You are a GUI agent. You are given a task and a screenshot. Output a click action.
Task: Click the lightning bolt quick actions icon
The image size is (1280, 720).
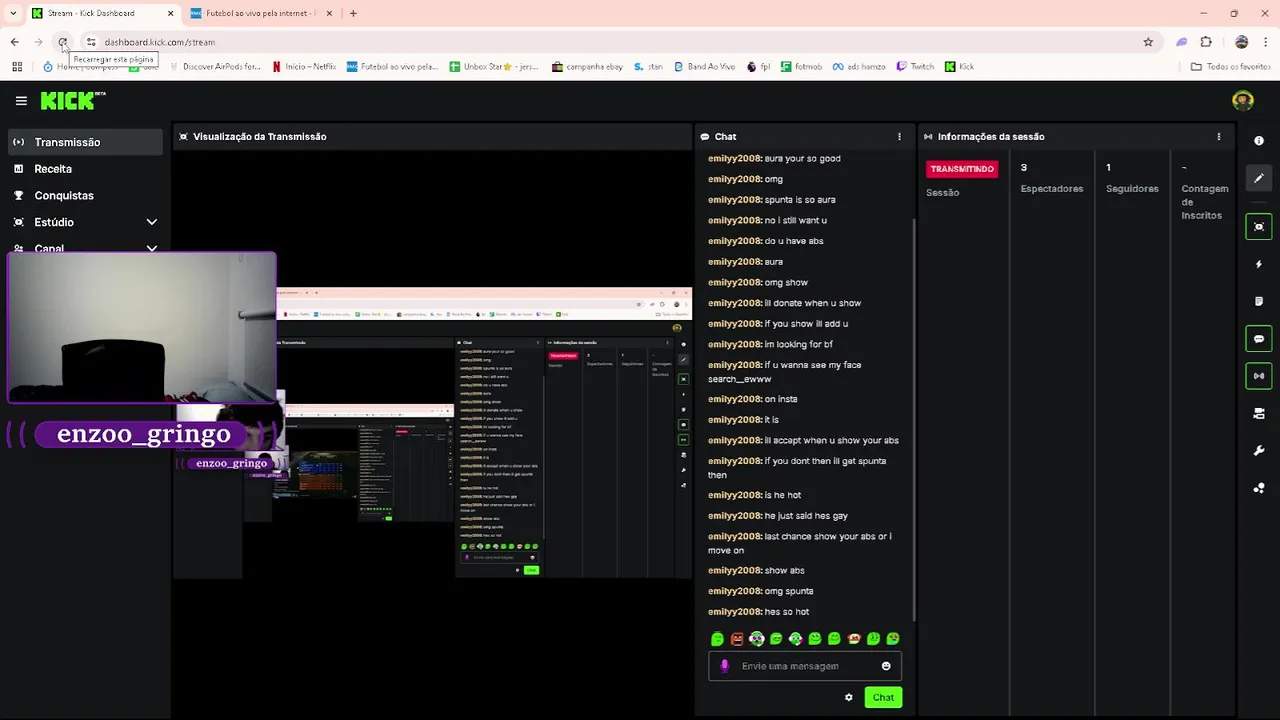[x=1259, y=264]
